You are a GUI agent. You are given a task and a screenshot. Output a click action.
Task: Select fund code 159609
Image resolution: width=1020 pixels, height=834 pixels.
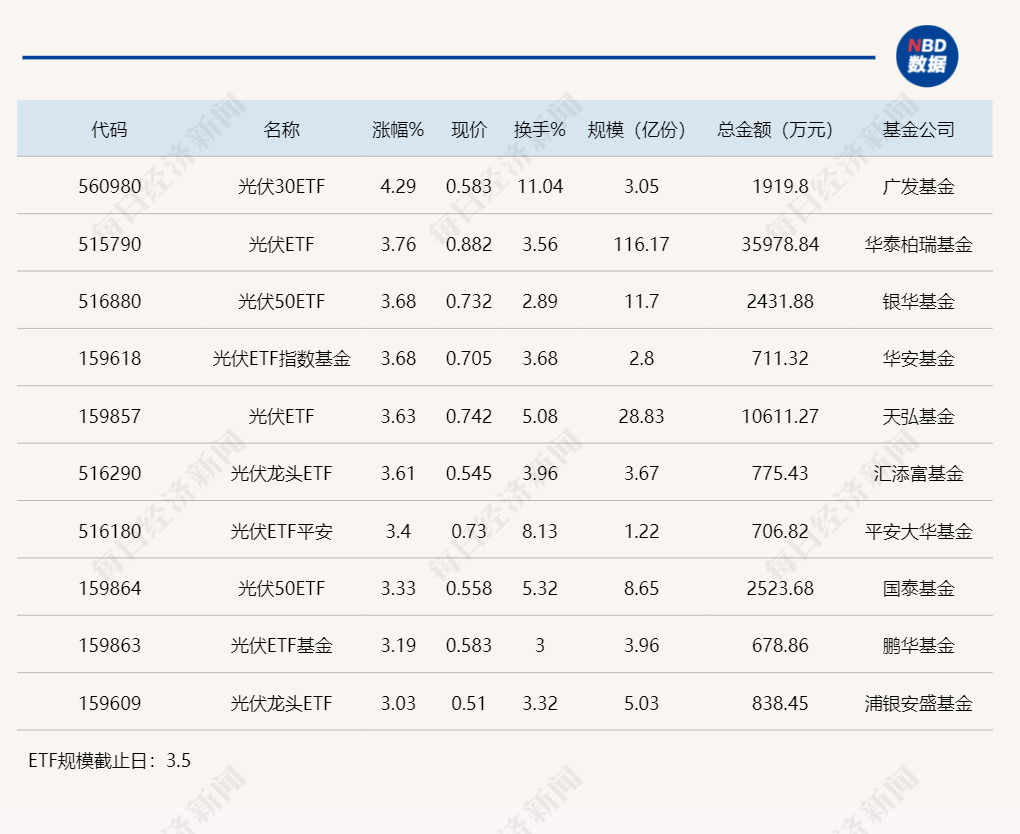[x=109, y=703]
